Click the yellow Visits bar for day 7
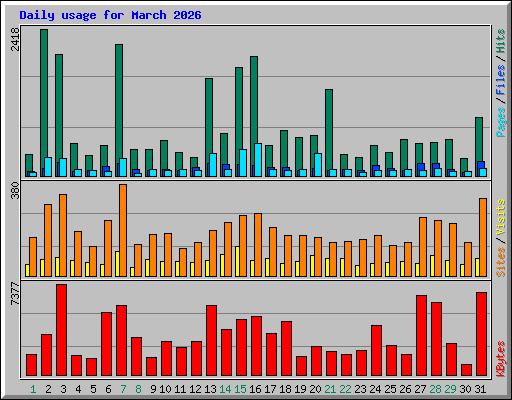This screenshot has width=512, height=400. click(117, 264)
